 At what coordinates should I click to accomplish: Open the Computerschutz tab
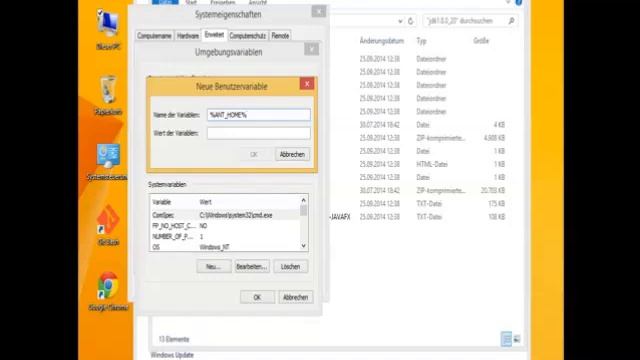coord(248,36)
